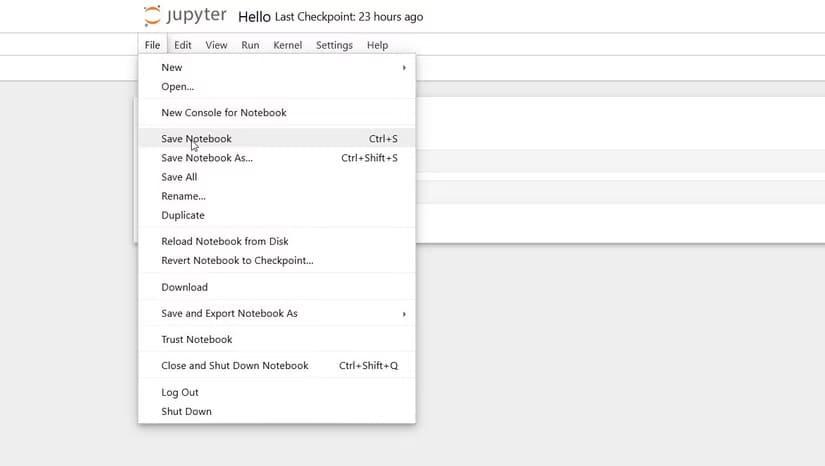
Task: Expand the New submenu arrow
Action: click(404, 68)
